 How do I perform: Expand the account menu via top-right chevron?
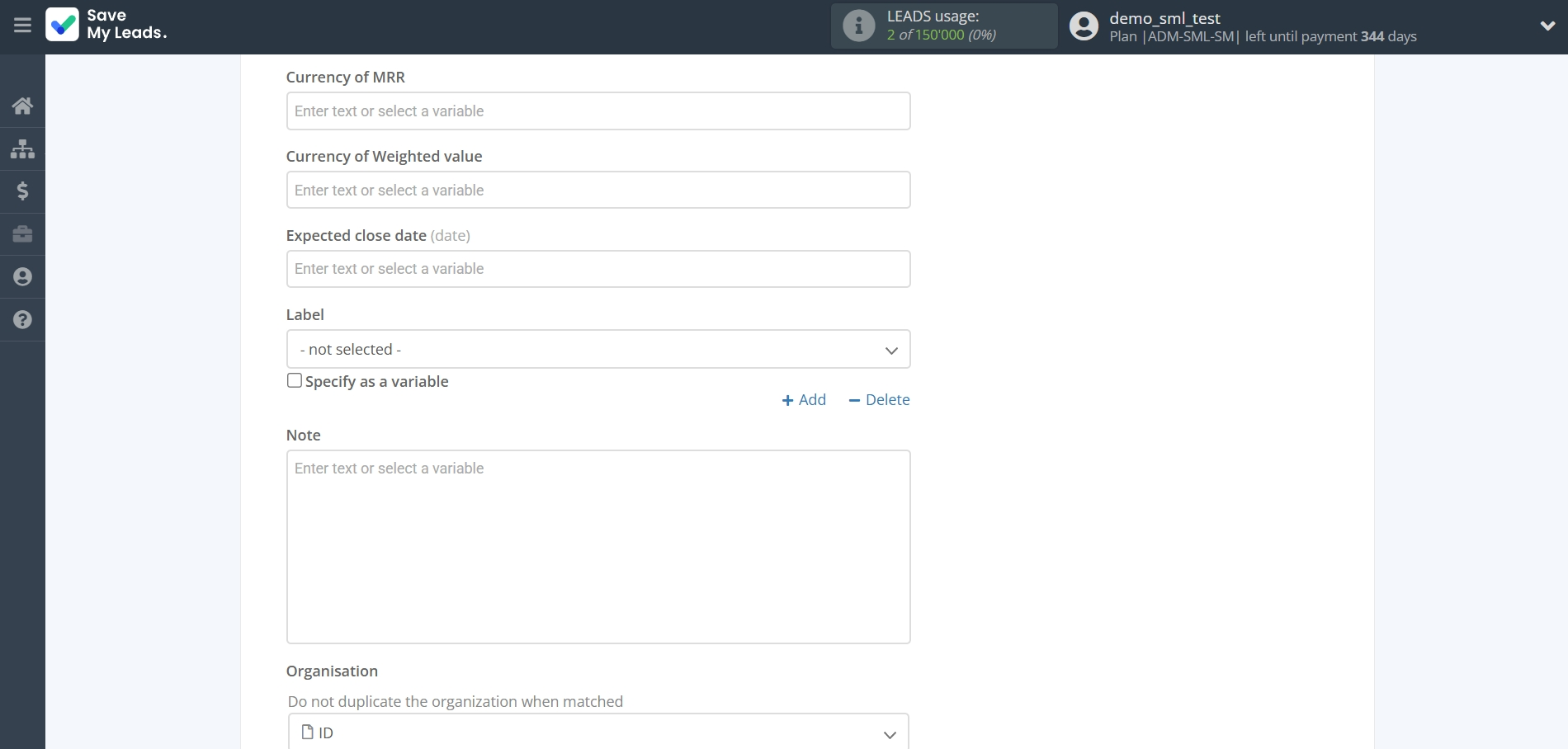click(x=1548, y=26)
